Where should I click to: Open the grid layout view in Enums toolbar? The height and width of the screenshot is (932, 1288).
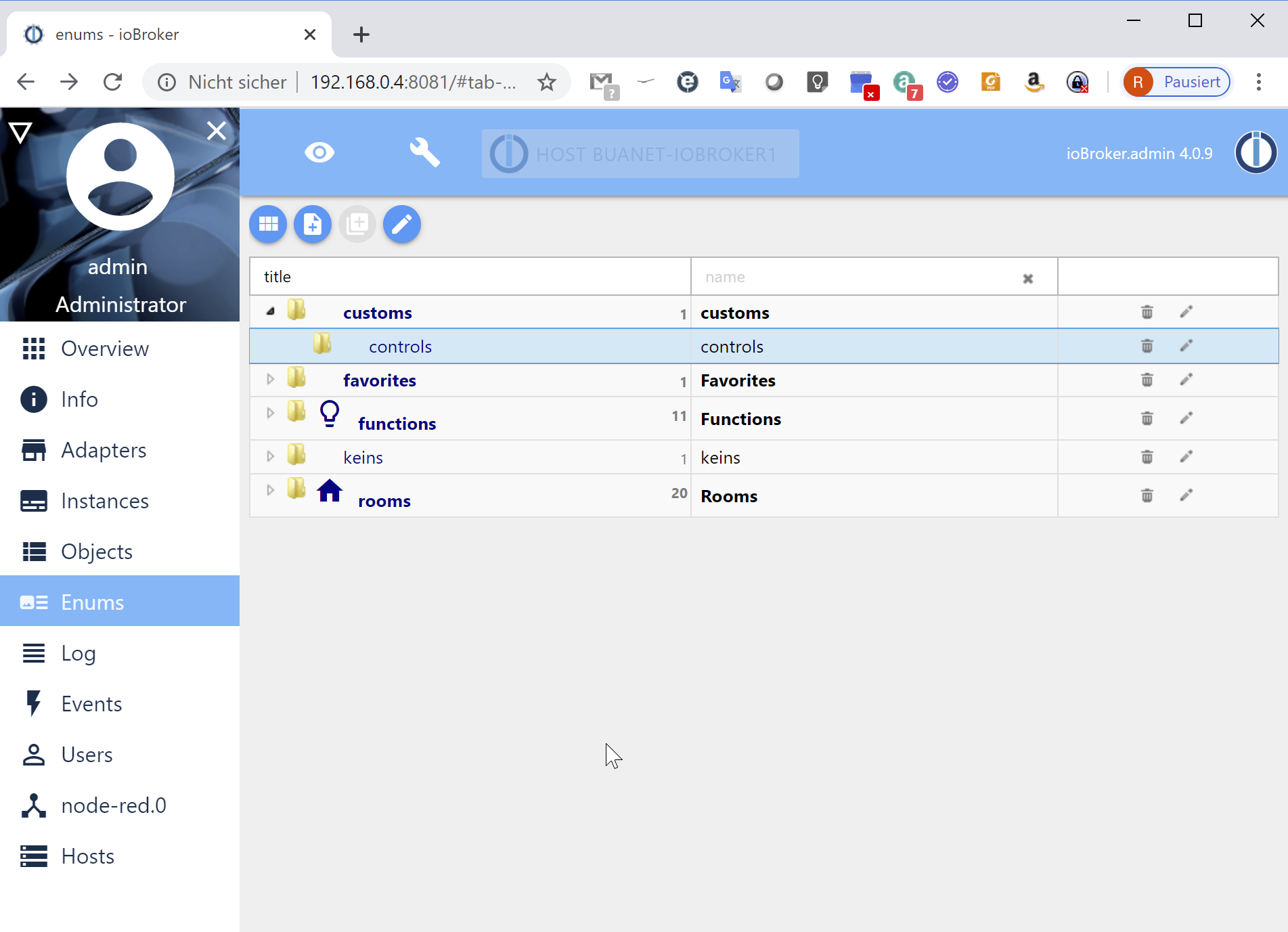pos(267,224)
